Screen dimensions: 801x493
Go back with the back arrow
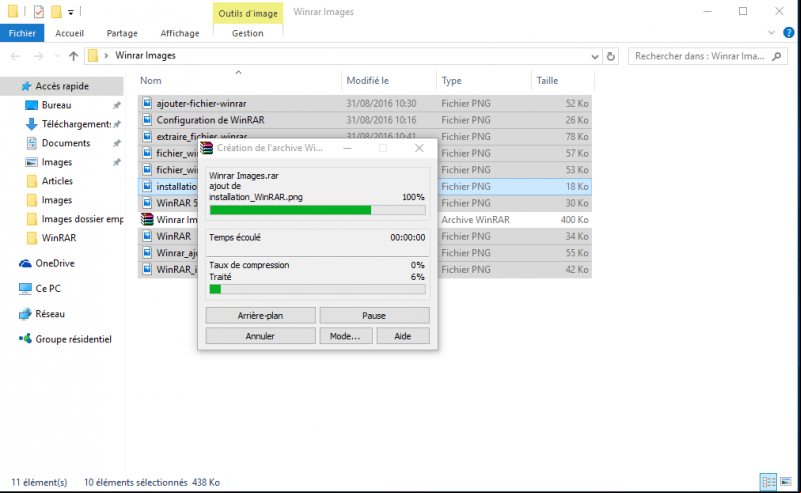[15, 56]
